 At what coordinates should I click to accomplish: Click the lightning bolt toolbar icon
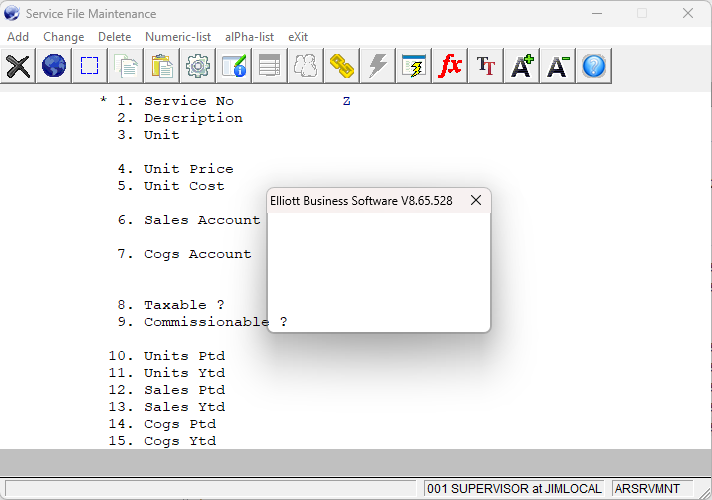point(378,67)
